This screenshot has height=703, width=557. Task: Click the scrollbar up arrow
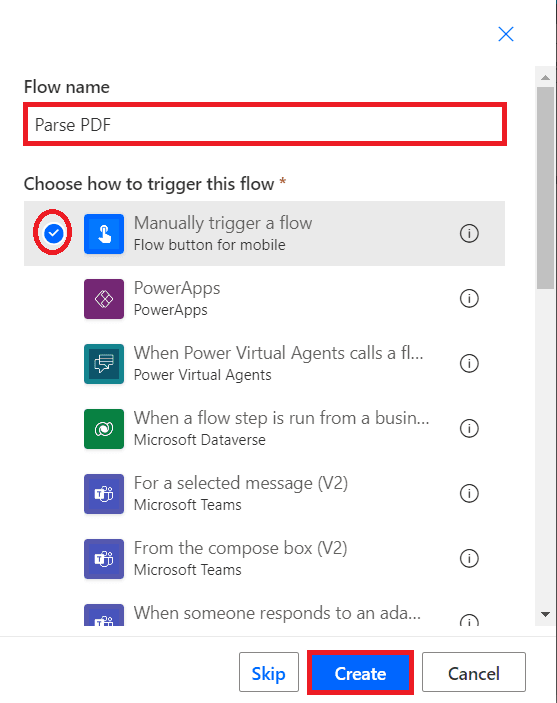[x=545, y=78]
